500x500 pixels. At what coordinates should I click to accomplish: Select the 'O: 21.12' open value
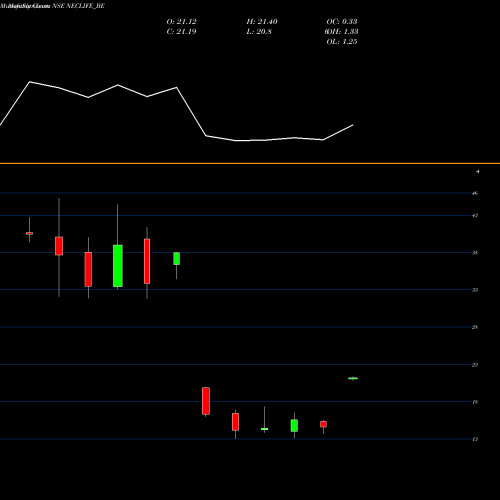(x=182, y=22)
